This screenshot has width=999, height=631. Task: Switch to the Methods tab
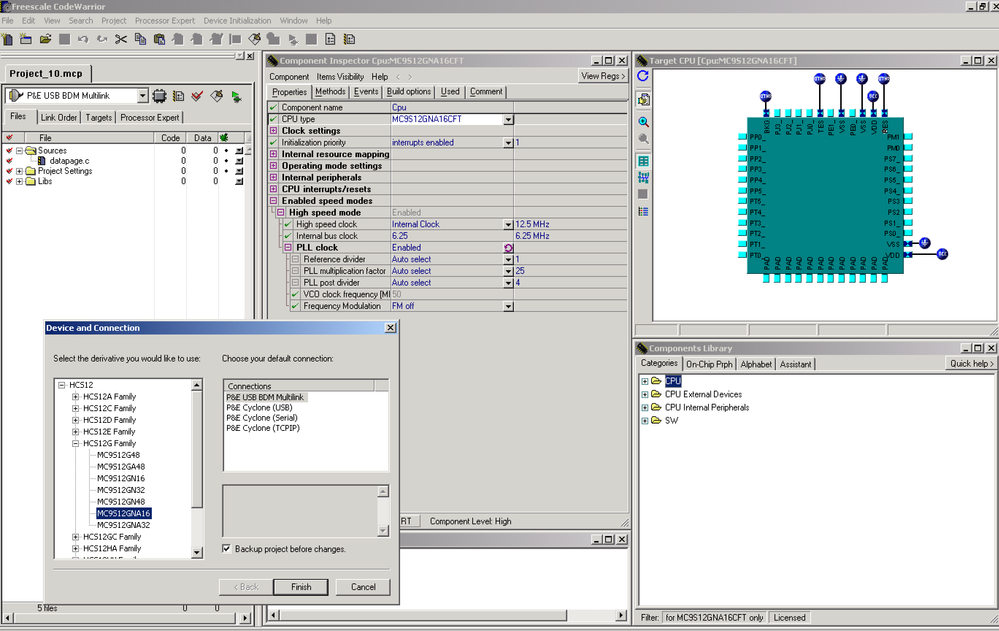[330, 92]
